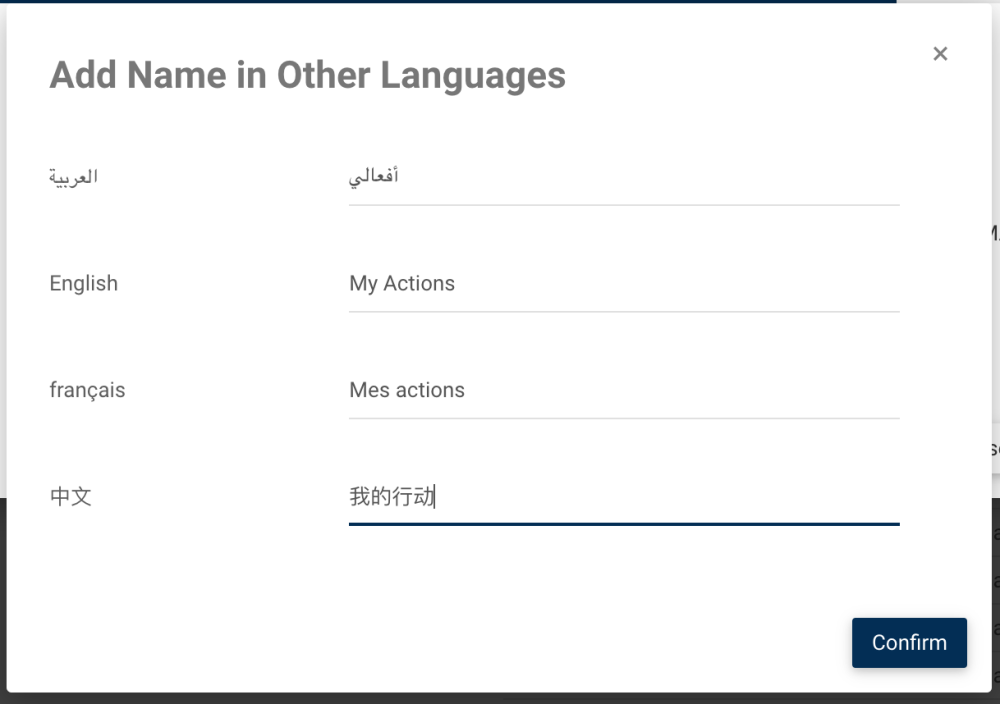The width and height of the screenshot is (1000, 704).
Task: Click the 'Add Name in Other Languages' heading
Action: point(307,75)
